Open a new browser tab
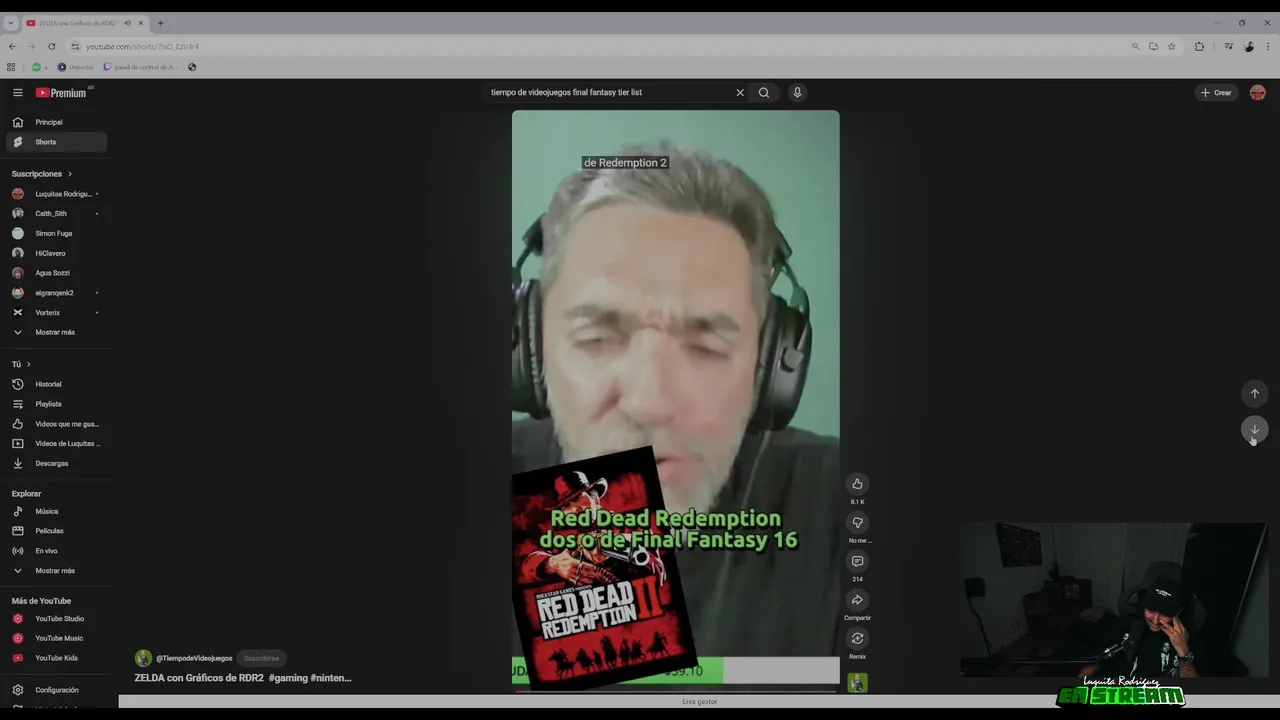1280x720 pixels. pyautogui.click(x=160, y=23)
